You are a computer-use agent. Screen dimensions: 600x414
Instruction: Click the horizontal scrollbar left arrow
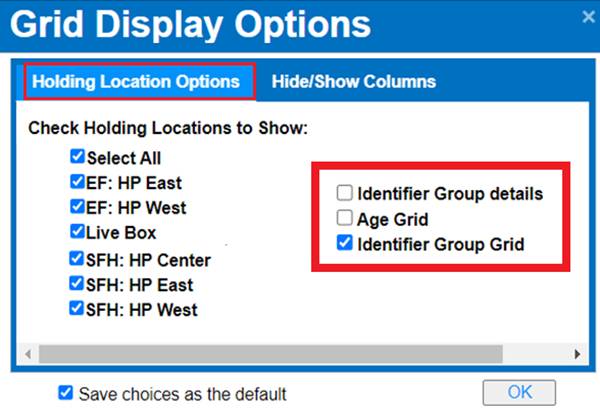(x=28, y=354)
